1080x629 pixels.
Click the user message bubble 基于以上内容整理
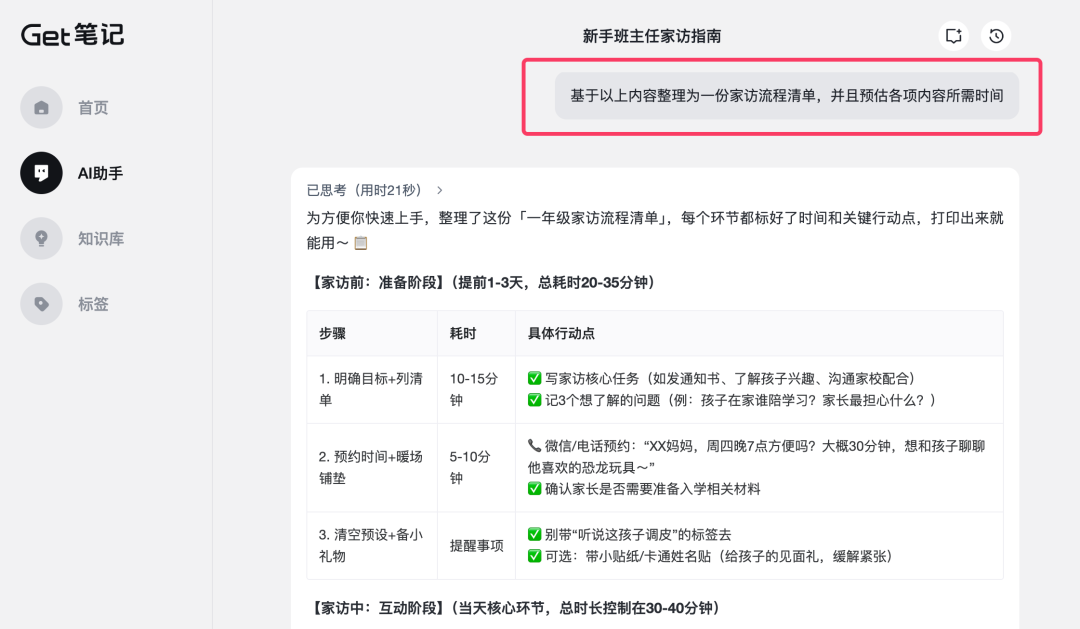pos(786,96)
